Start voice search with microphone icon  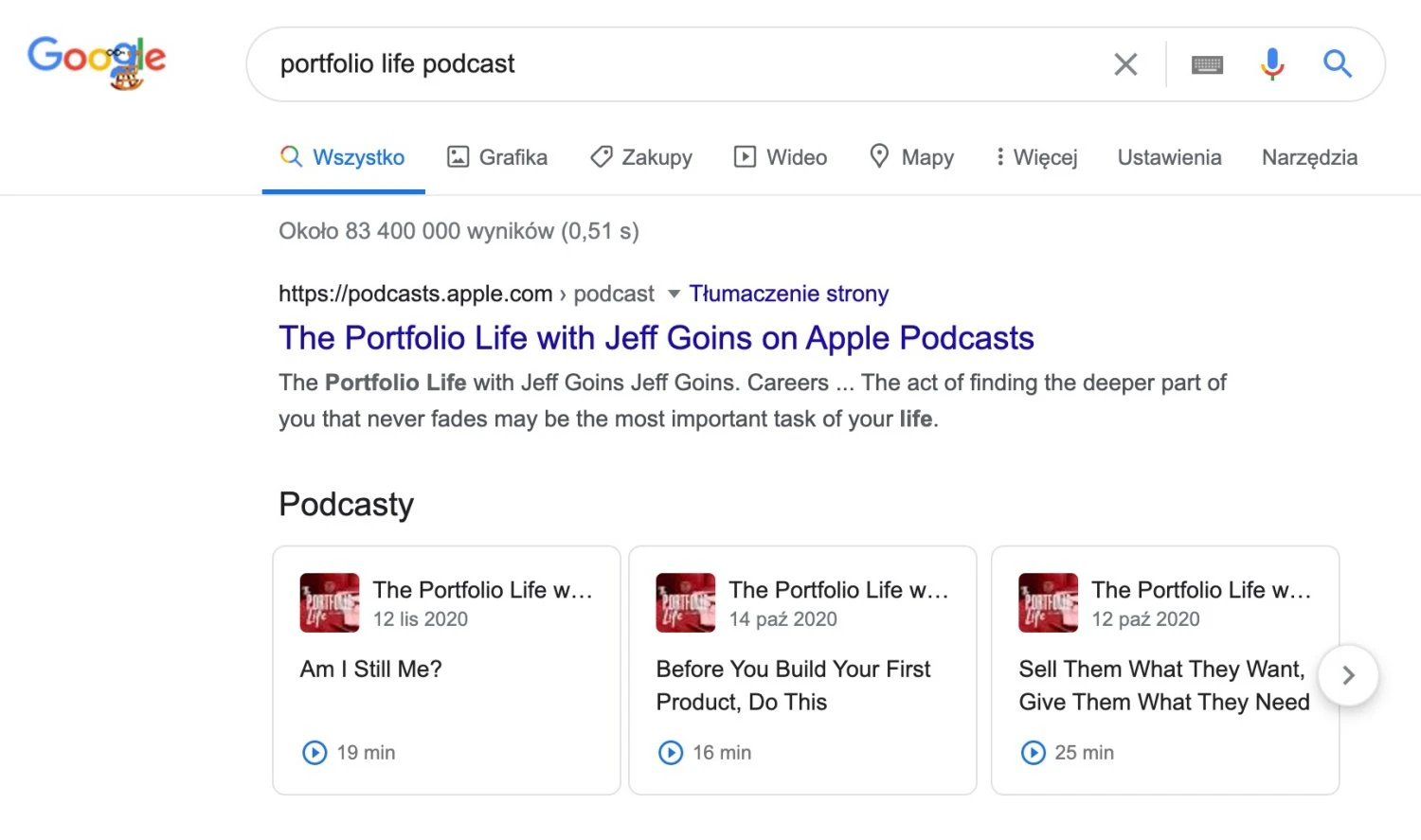coord(1272,63)
